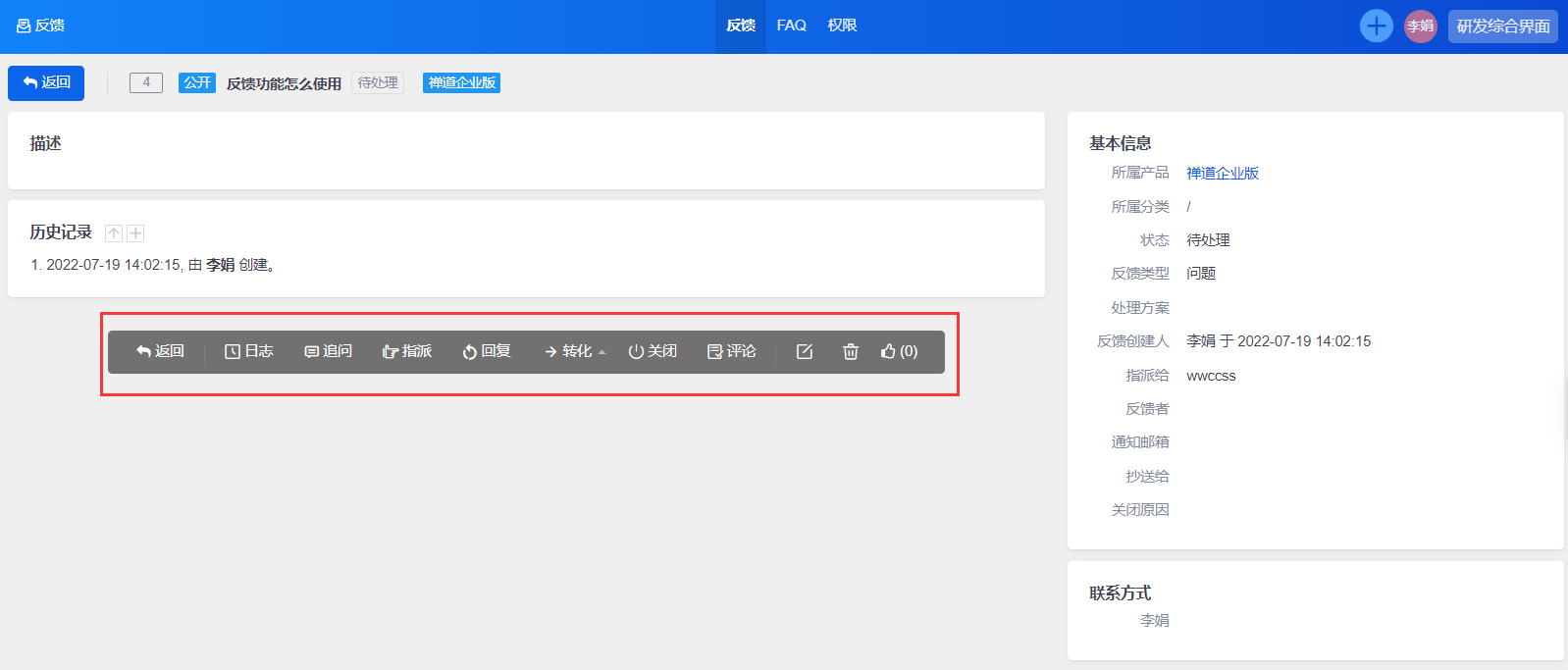
Task: Click the edit pencil icon in action toolbar
Action: (804, 351)
